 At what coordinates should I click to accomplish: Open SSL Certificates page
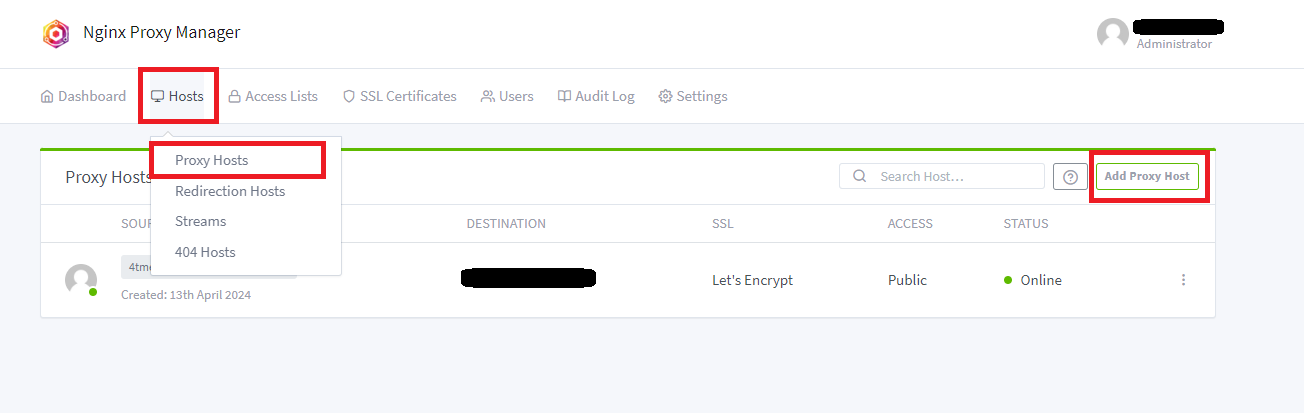tap(399, 96)
